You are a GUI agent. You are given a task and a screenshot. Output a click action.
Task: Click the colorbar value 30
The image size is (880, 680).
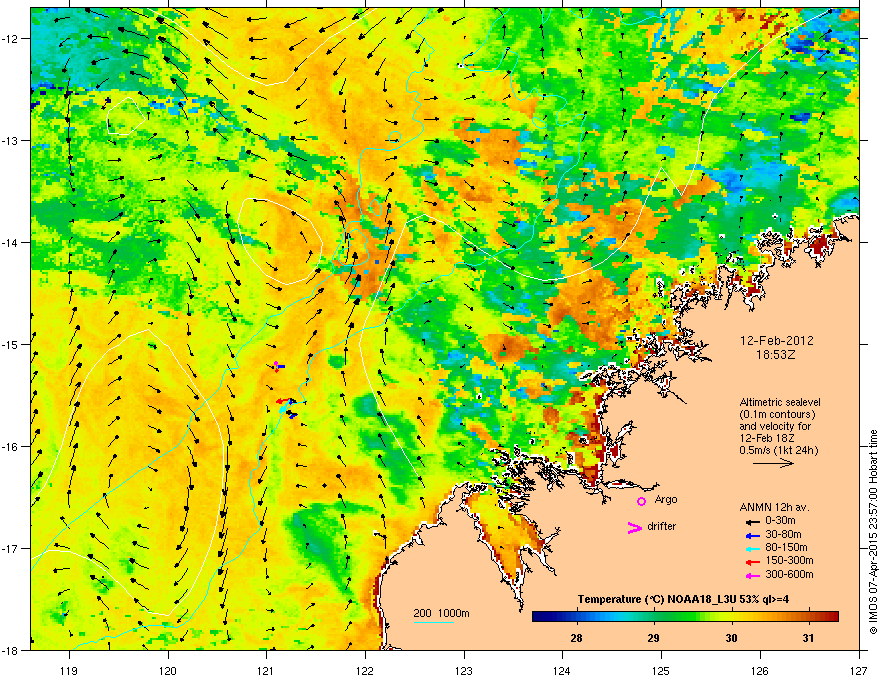[731, 638]
